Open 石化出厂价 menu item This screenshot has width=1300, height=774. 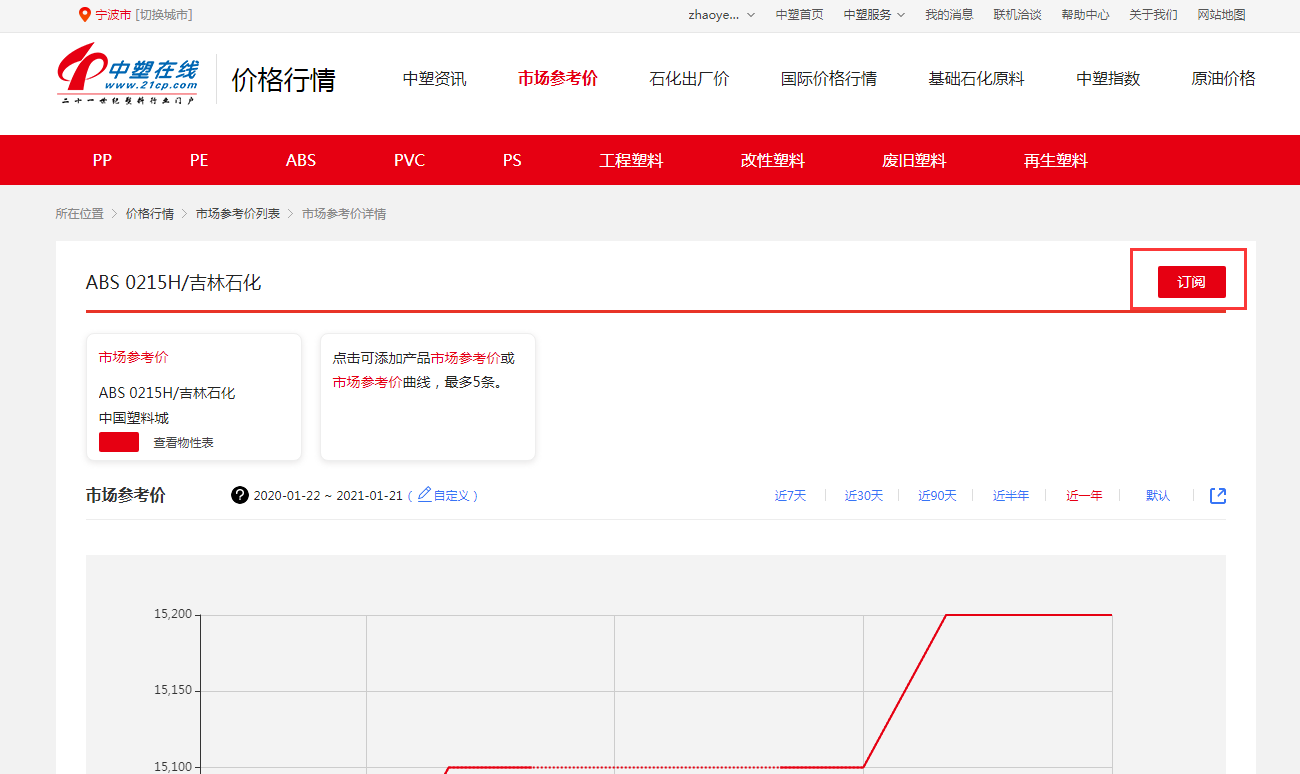690,78
